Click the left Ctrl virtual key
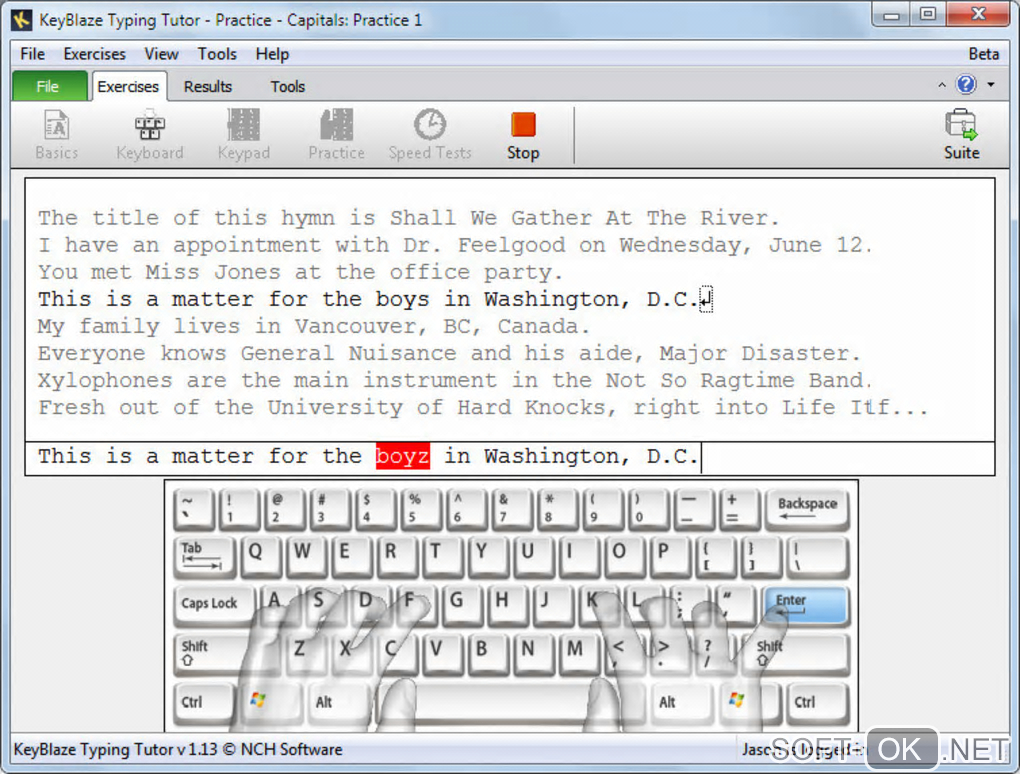 pyautogui.click(x=204, y=703)
